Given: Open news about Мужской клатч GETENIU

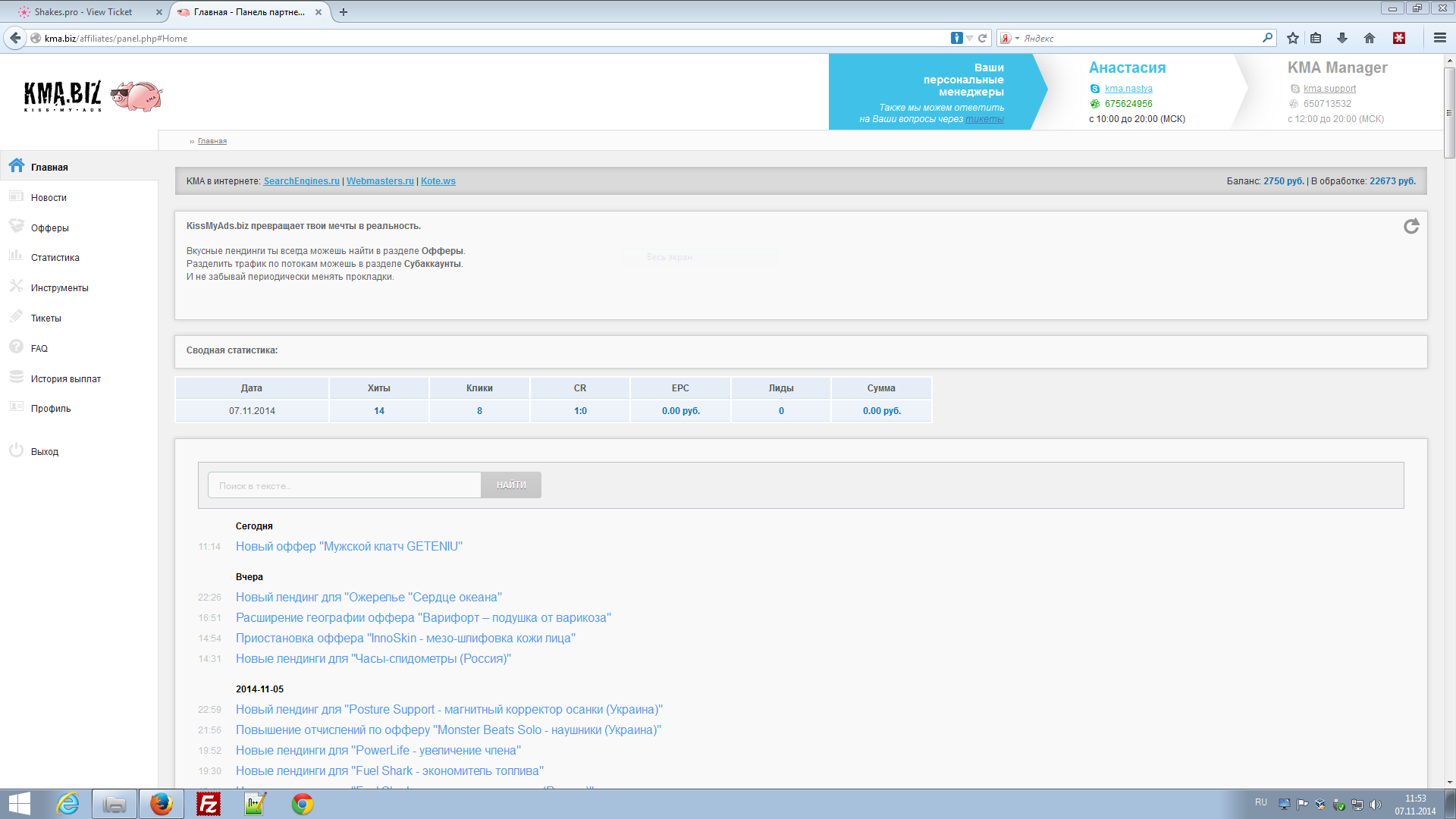Looking at the screenshot, I should pyautogui.click(x=349, y=547).
